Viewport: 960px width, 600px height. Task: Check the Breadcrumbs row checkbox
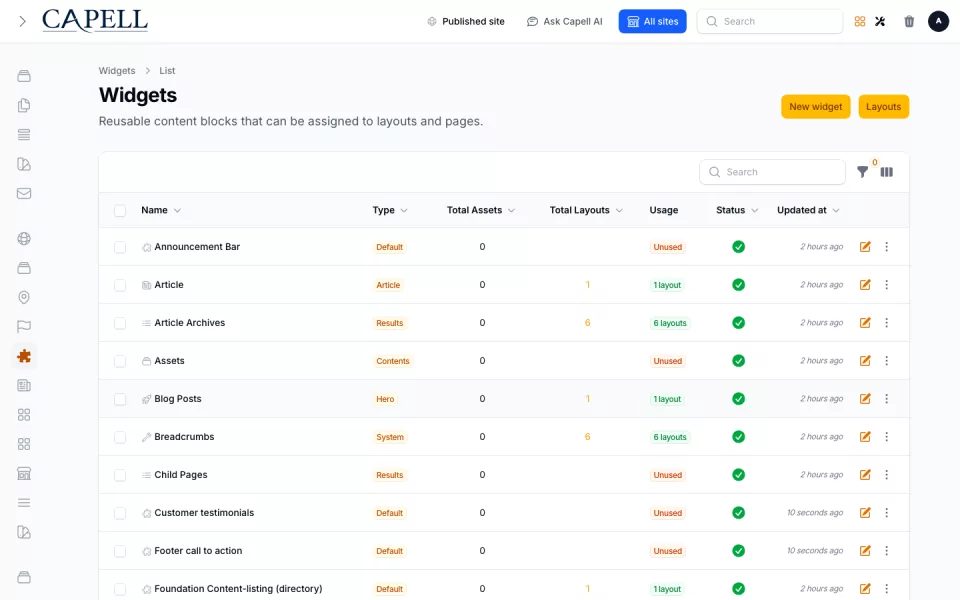pyautogui.click(x=120, y=437)
